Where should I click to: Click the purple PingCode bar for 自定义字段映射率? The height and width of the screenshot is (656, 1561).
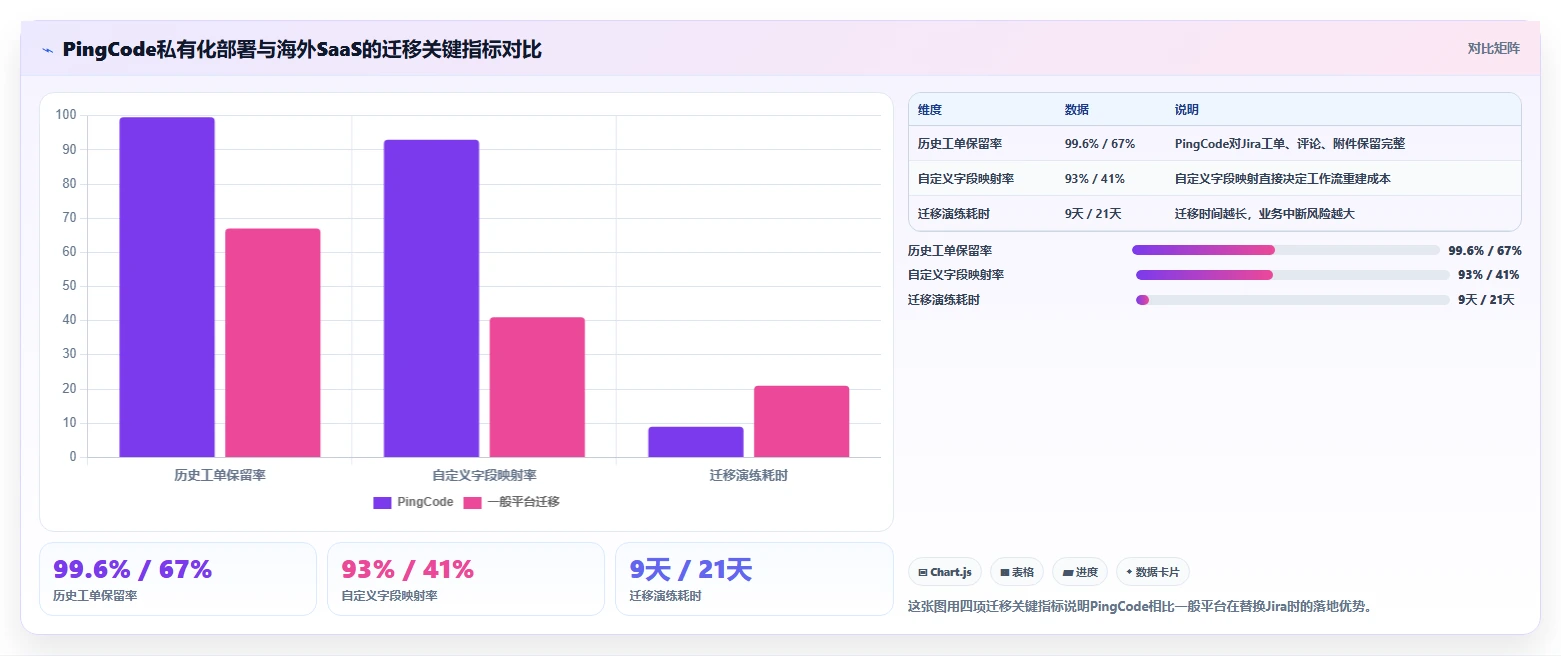point(431,299)
